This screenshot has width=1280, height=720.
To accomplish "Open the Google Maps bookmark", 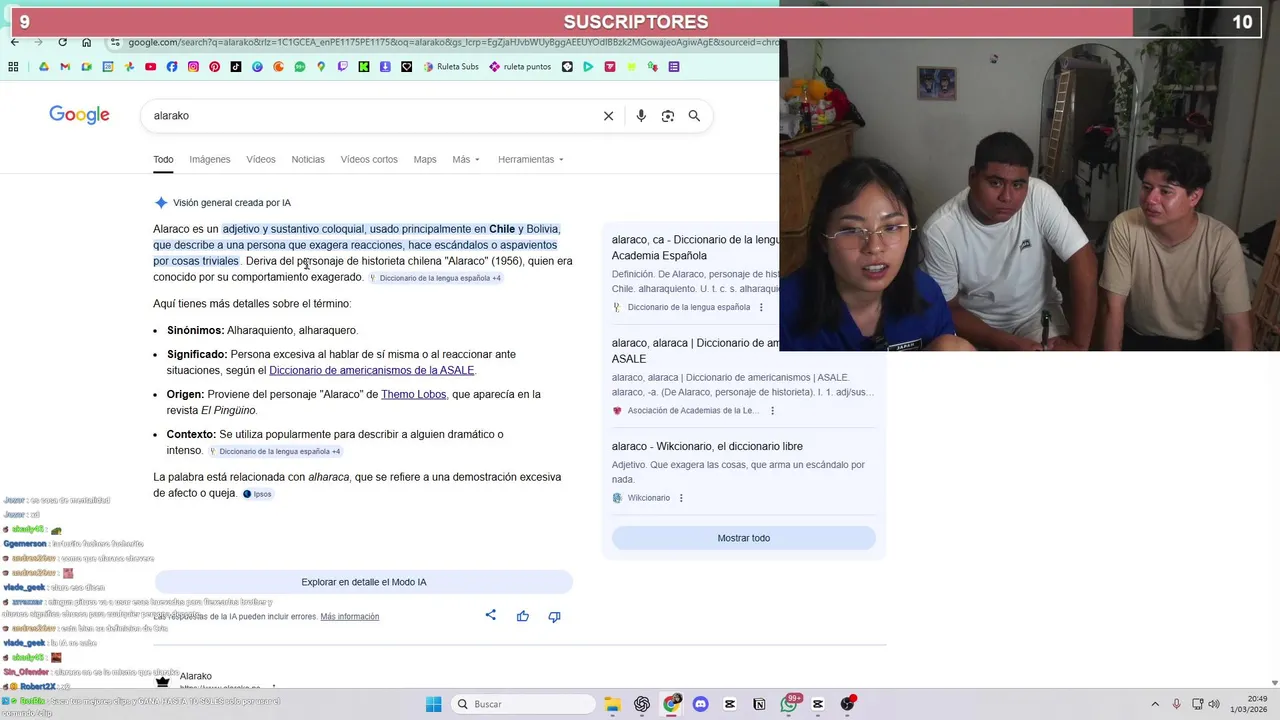I will (x=321, y=67).
